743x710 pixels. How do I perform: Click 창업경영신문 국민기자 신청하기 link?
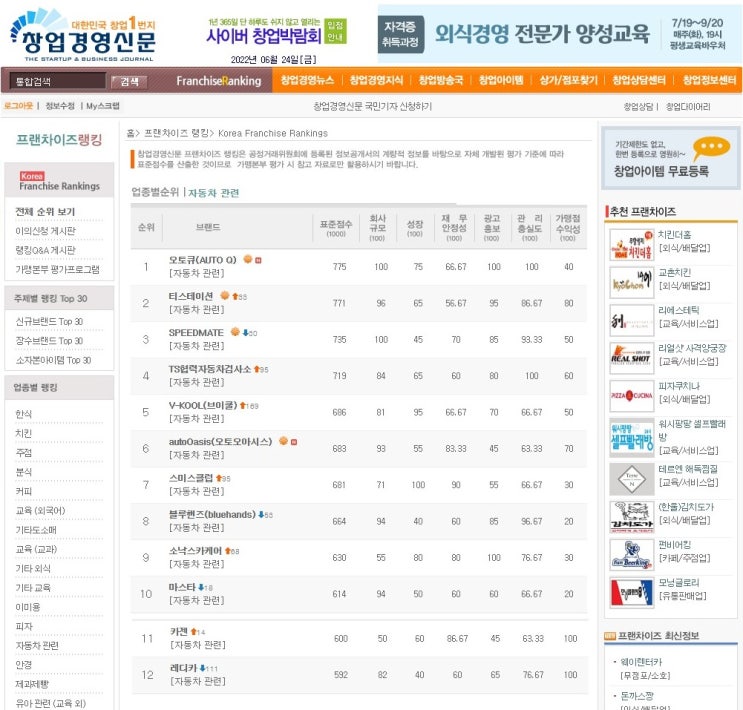(372, 106)
